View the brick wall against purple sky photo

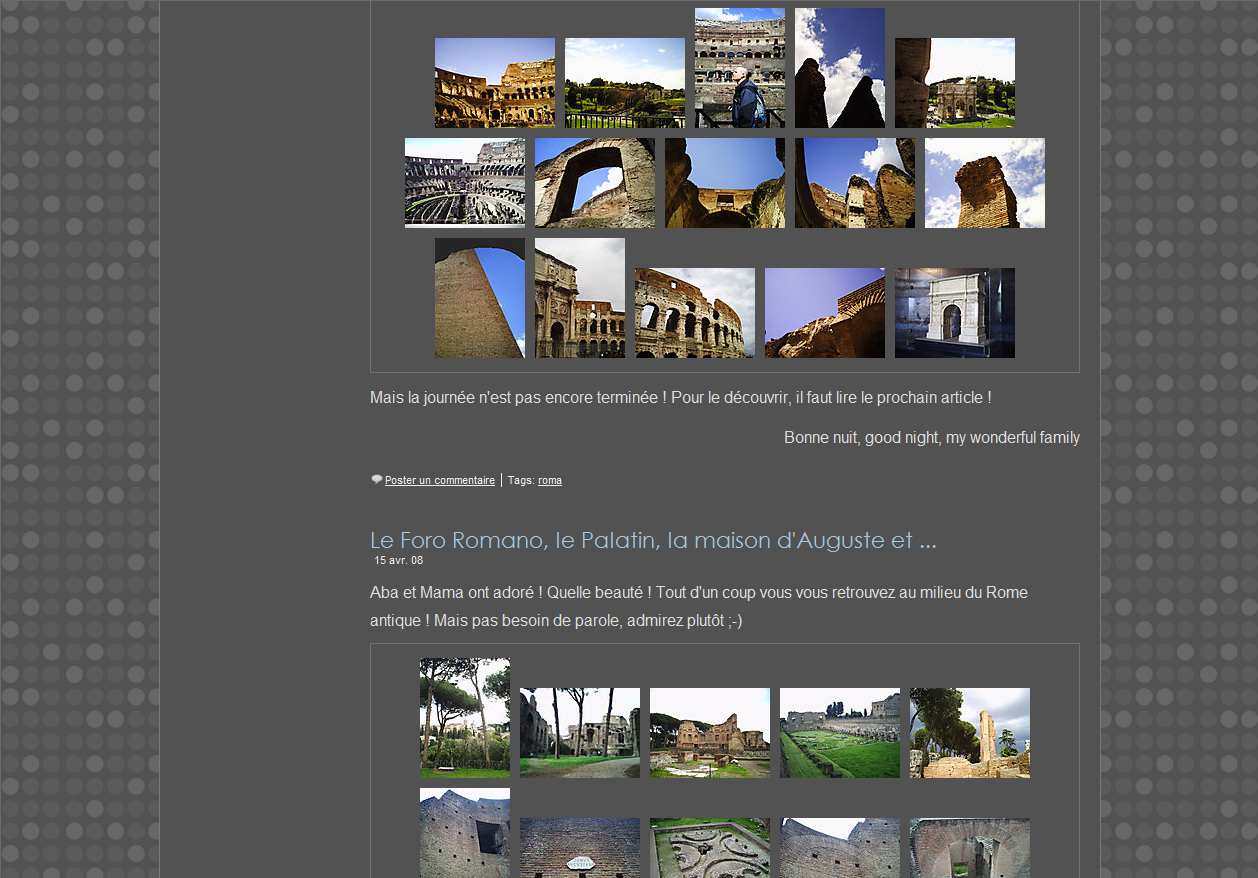point(824,313)
